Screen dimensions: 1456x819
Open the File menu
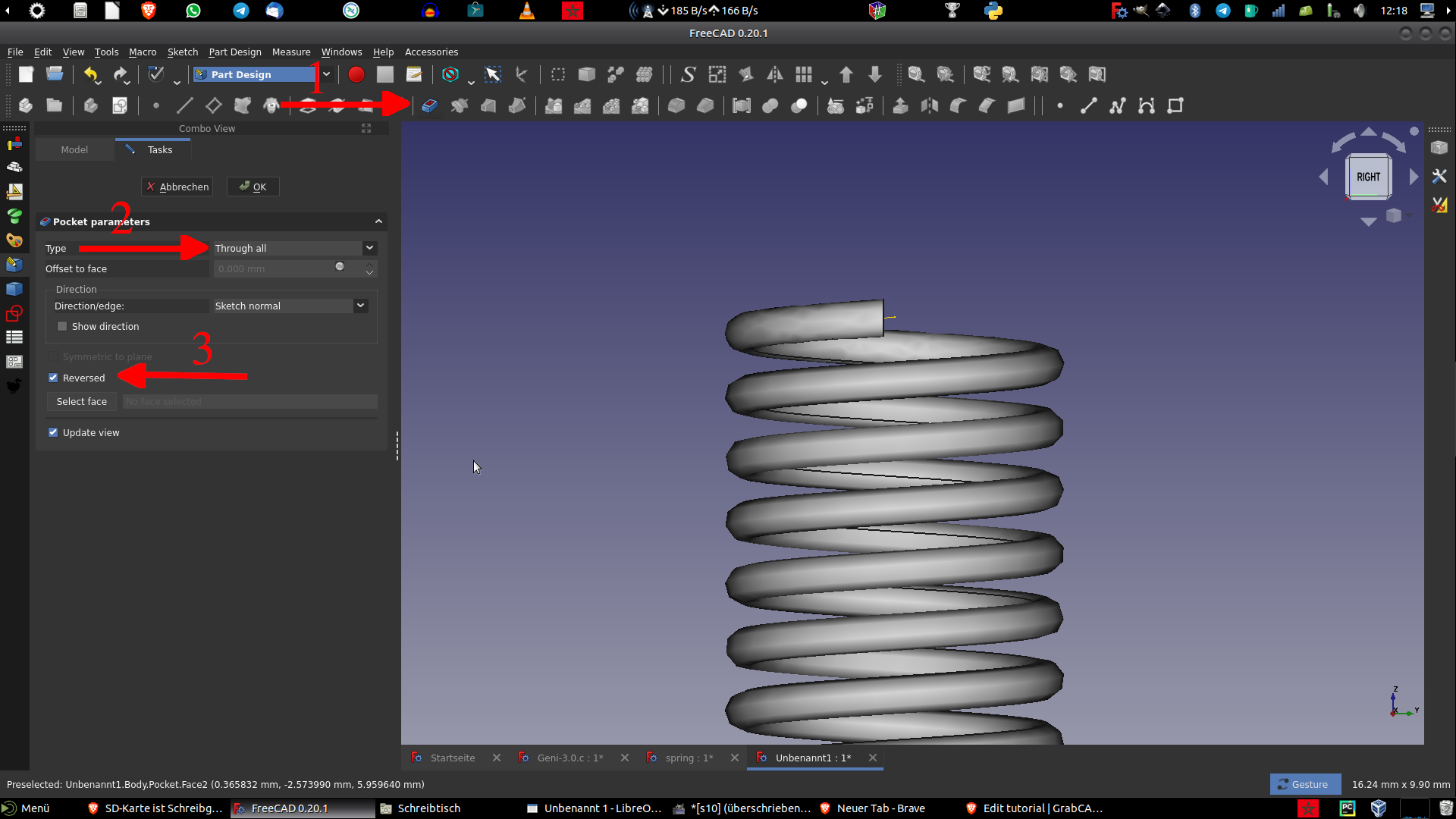(15, 52)
